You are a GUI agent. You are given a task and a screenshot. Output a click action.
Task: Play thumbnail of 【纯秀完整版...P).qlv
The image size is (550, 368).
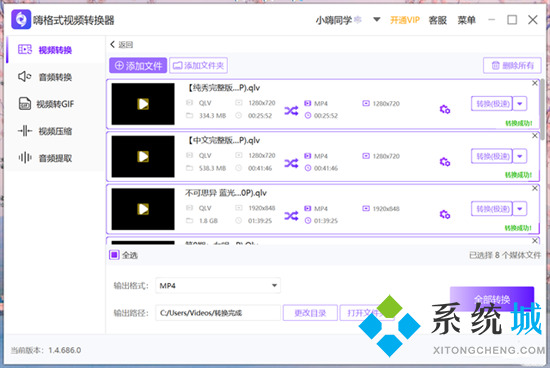click(x=143, y=104)
